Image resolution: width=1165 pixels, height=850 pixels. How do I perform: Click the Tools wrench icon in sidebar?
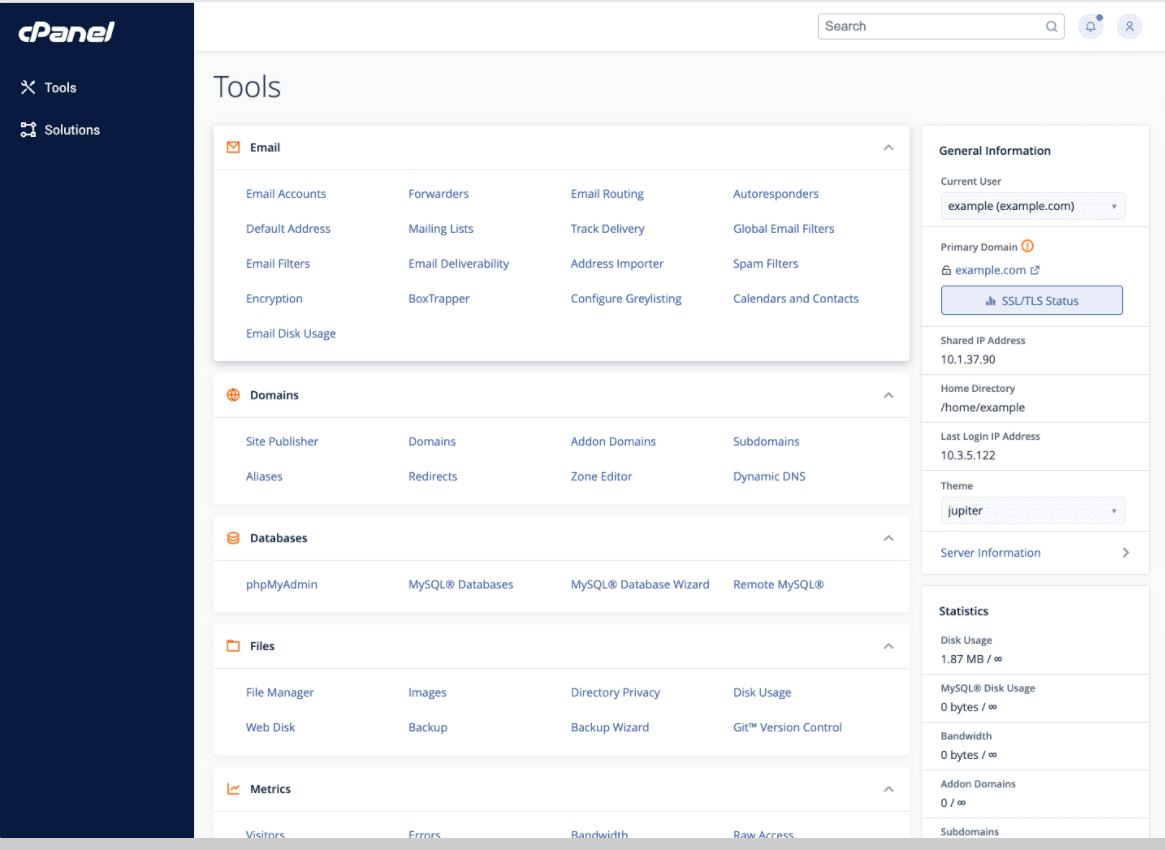pyautogui.click(x=28, y=88)
